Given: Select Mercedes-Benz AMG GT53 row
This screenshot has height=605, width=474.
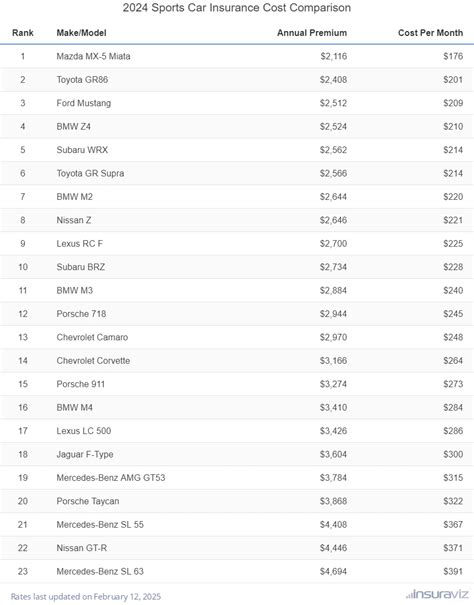Looking at the screenshot, I should 237,478.
